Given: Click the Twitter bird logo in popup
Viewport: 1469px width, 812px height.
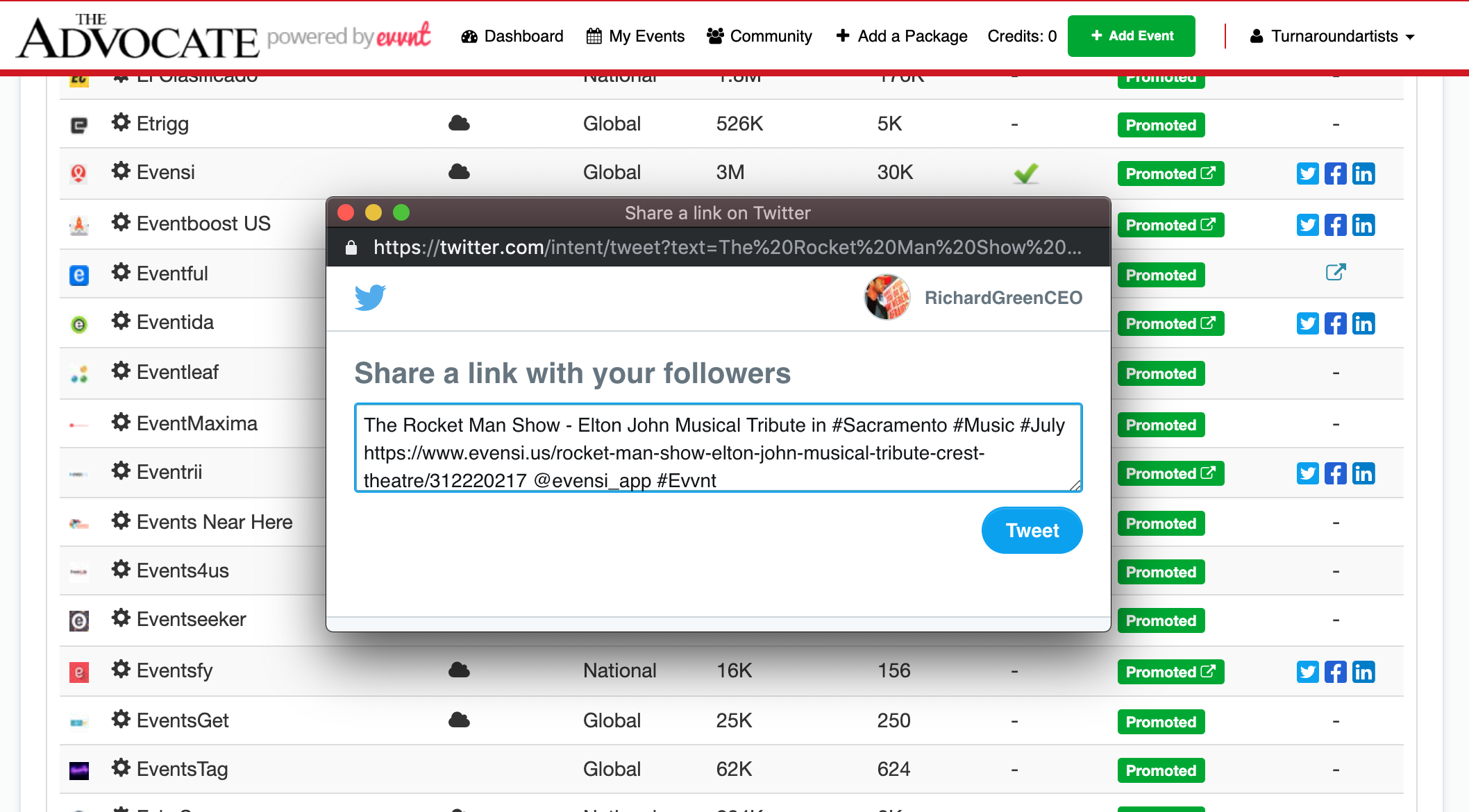Looking at the screenshot, I should [x=370, y=297].
